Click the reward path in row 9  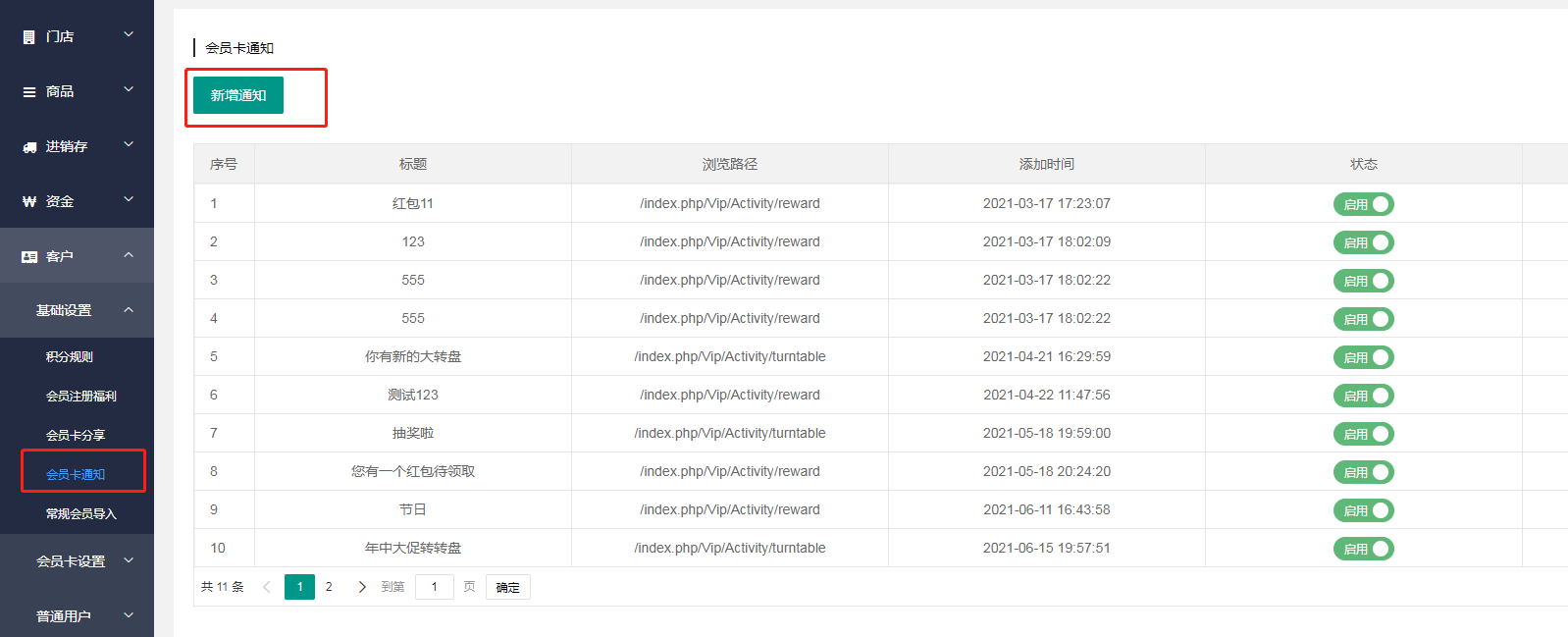(x=730, y=509)
